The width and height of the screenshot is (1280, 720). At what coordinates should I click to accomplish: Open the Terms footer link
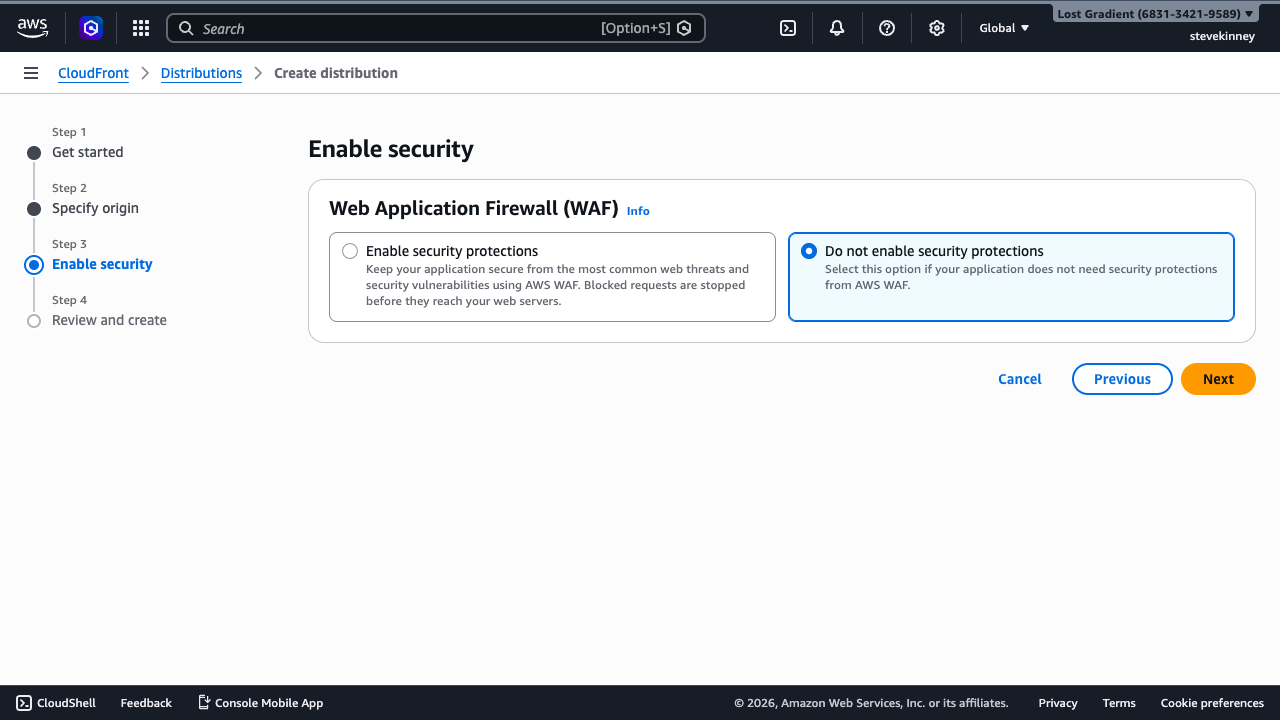tap(1119, 703)
